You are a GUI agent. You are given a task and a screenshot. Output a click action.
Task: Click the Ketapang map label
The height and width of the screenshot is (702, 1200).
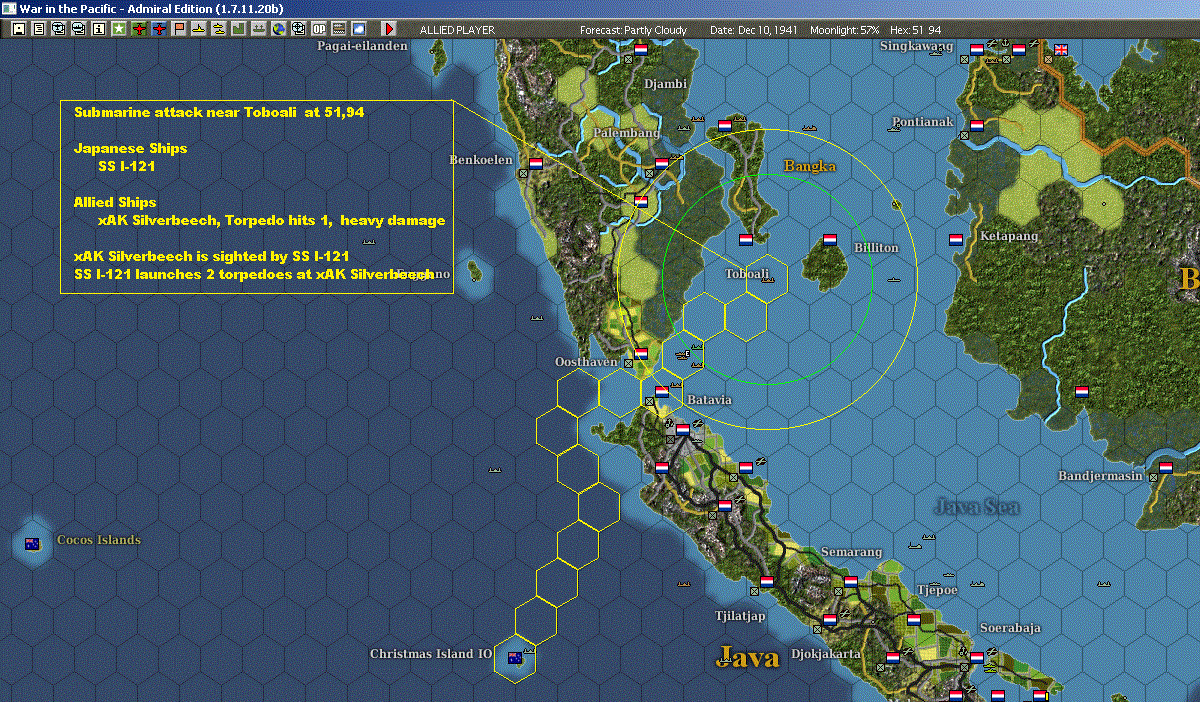1009,236
